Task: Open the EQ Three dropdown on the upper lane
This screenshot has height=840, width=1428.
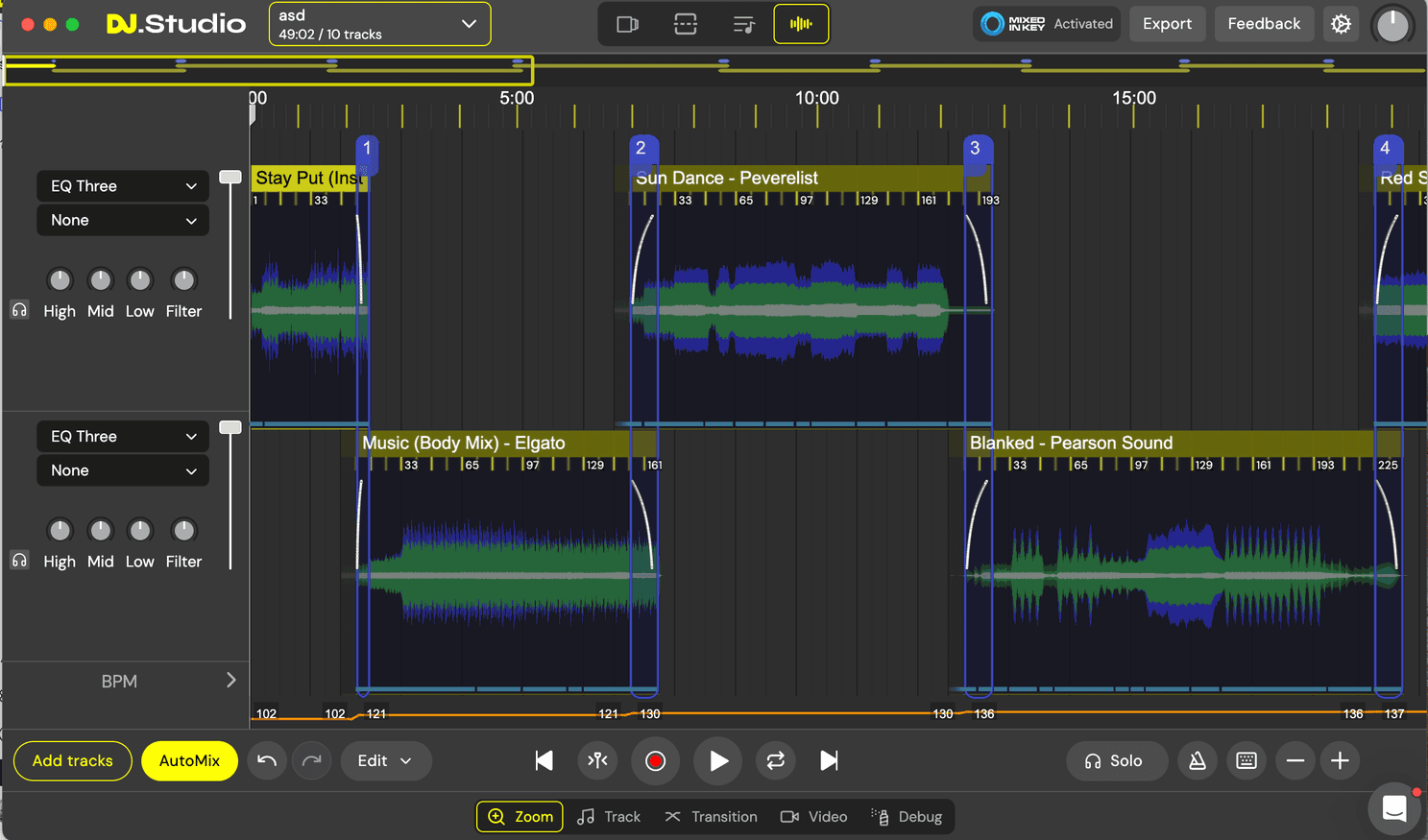Action: coord(123,186)
